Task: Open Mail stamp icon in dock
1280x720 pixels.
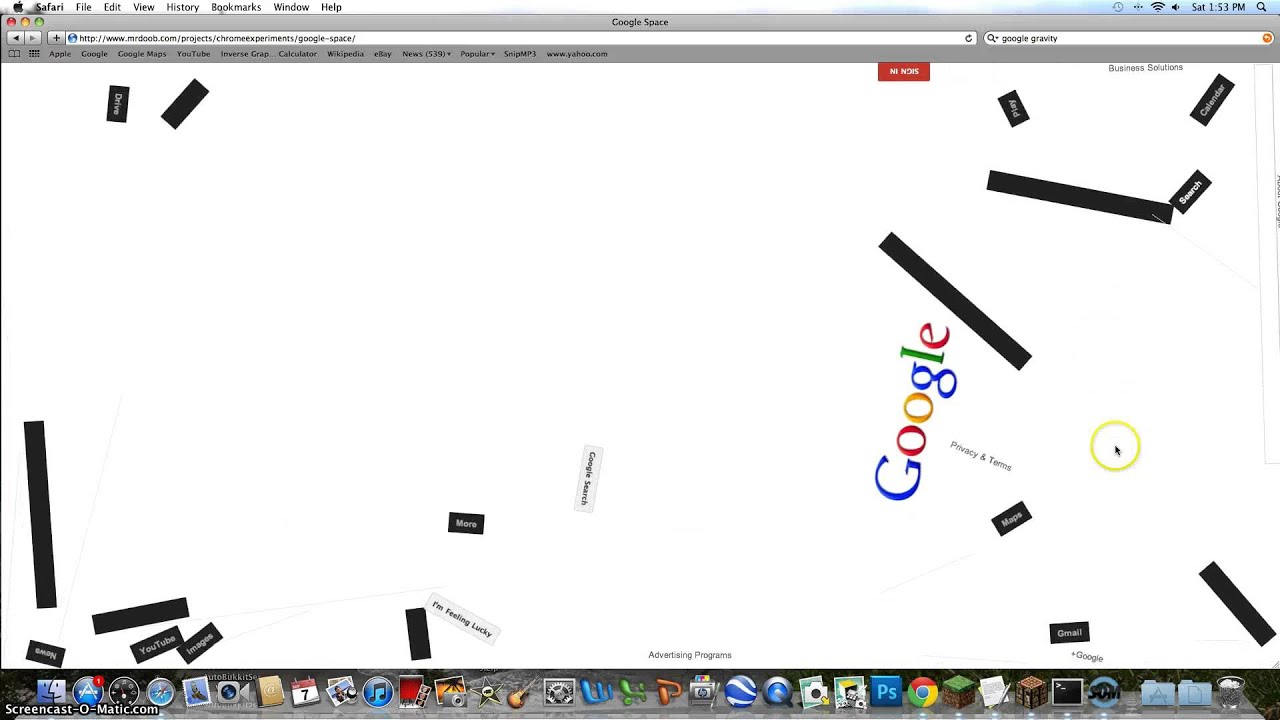Action: pyautogui.click(x=196, y=691)
